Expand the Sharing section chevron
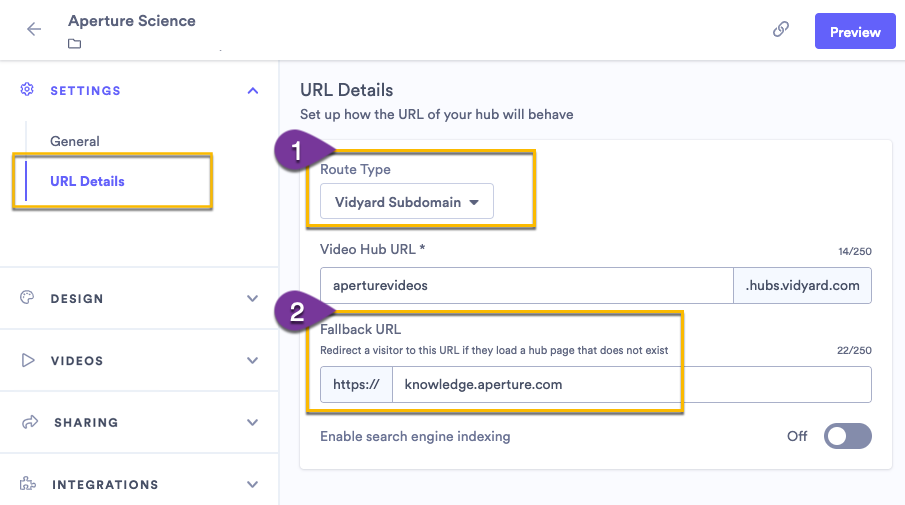The height and width of the screenshot is (505, 905). click(252, 422)
